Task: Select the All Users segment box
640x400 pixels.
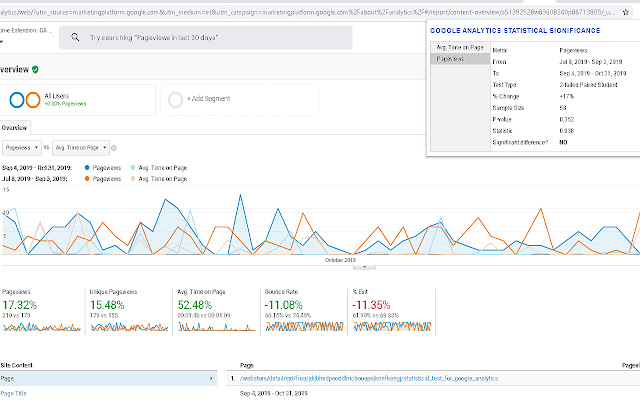Action: click(x=78, y=100)
